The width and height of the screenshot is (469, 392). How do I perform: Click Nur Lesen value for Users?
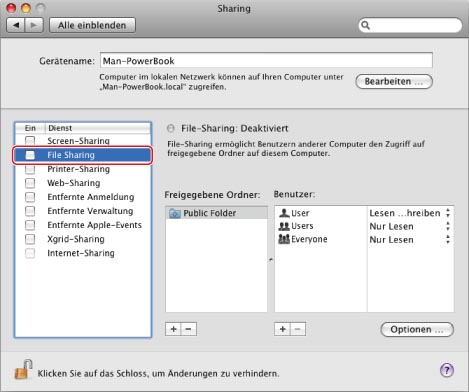click(391, 226)
